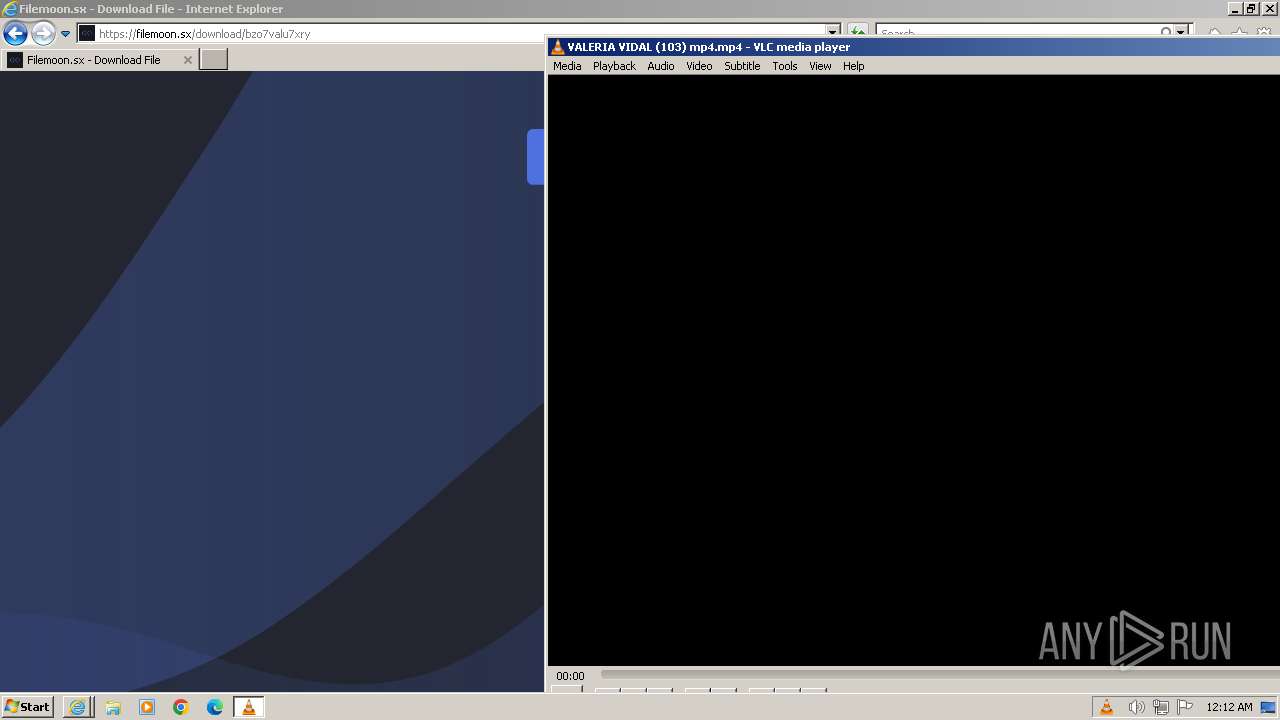1280x720 pixels.
Task: Click the 00:00 elapsed time label
Action: click(570, 676)
